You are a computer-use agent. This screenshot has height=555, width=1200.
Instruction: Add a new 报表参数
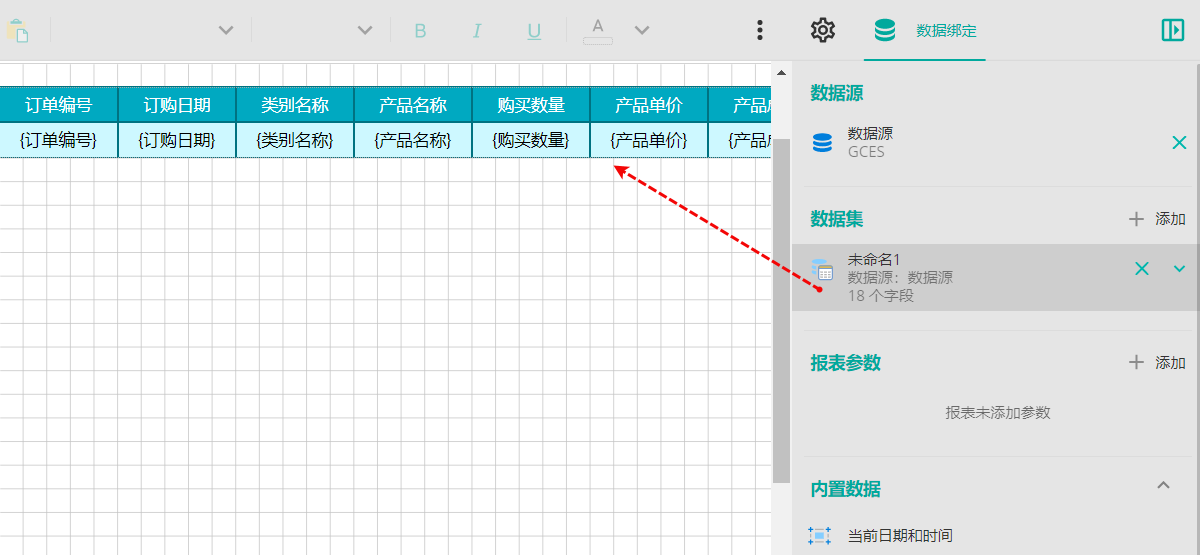(x=1157, y=362)
